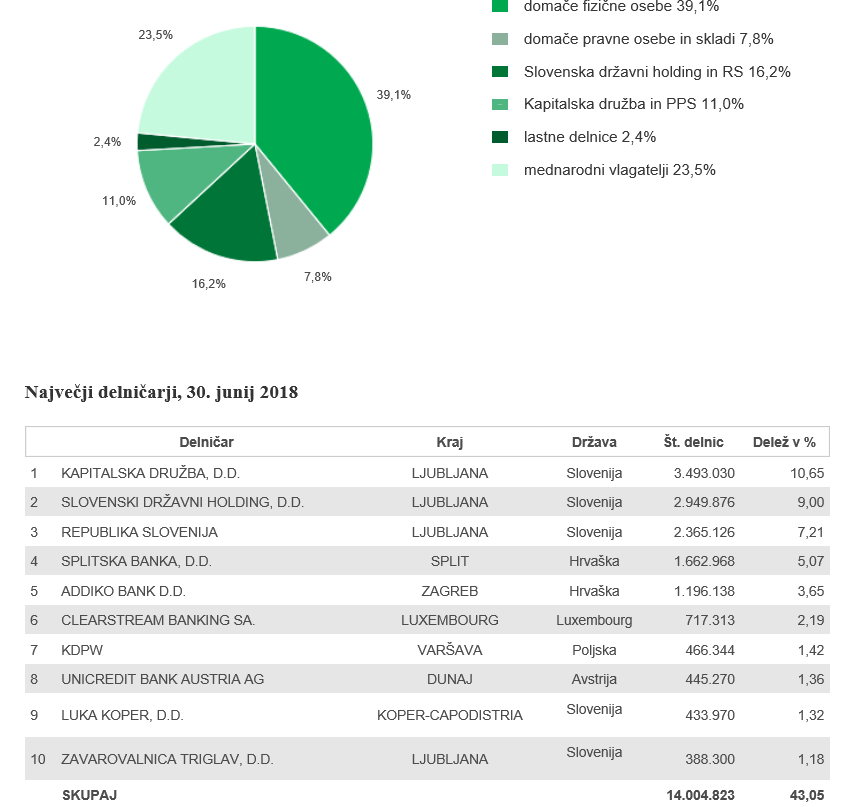Click the mednarodni vlagatelji legend swatch
The width and height of the screenshot is (845, 807).
coord(500,170)
